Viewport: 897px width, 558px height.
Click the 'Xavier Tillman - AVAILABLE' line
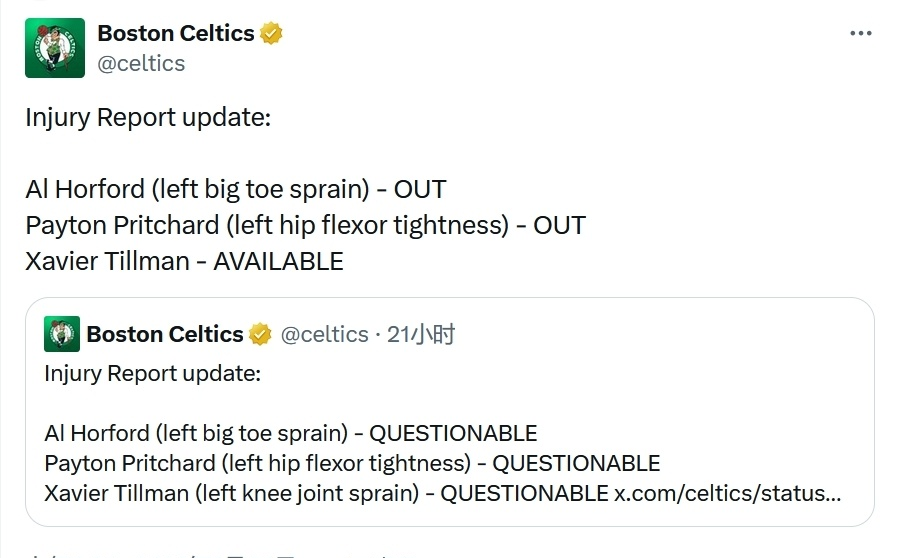(184, 261)
